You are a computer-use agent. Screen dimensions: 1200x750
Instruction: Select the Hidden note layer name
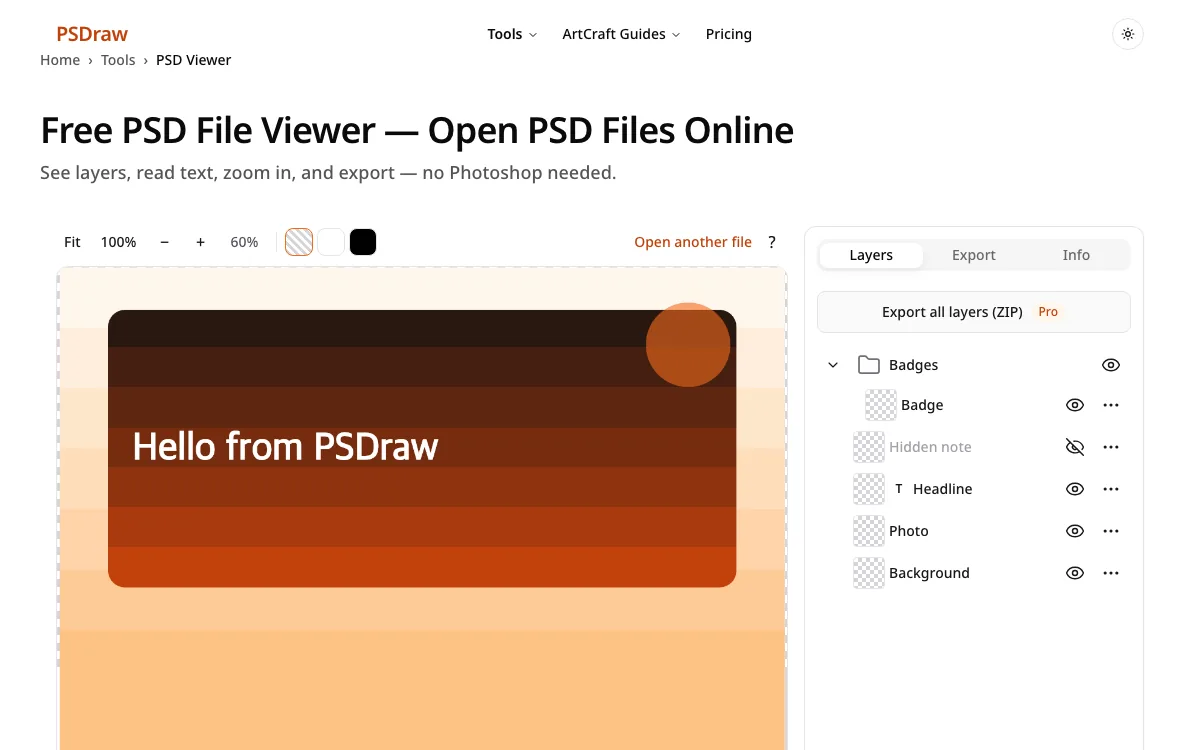[x=930, y=447]
